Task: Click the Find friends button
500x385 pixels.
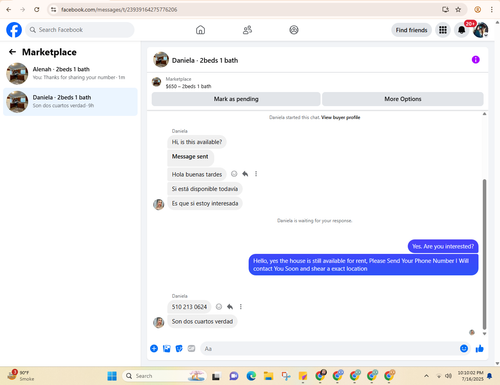Action: 411,30
